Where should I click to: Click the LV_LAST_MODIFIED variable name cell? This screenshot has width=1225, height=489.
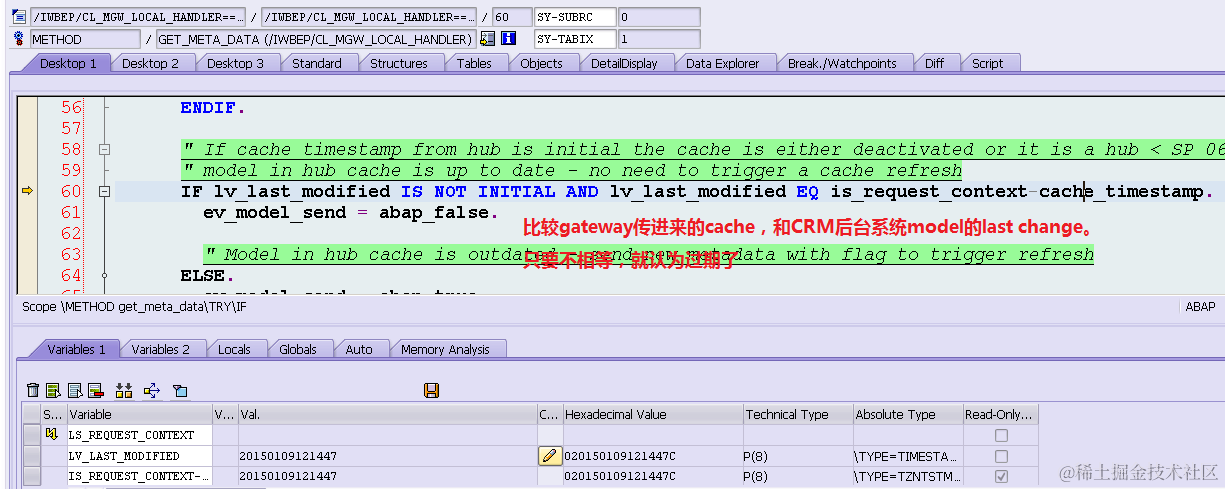(138, 456)
